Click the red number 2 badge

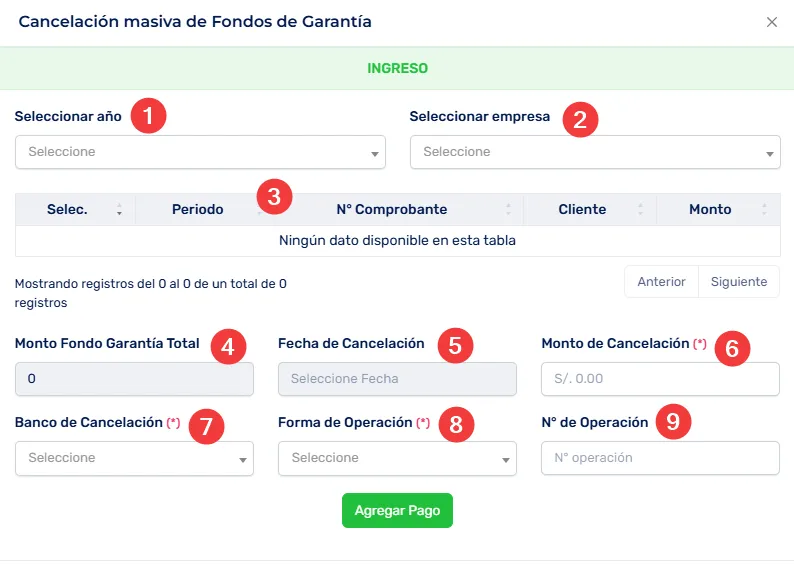point(579,120)
